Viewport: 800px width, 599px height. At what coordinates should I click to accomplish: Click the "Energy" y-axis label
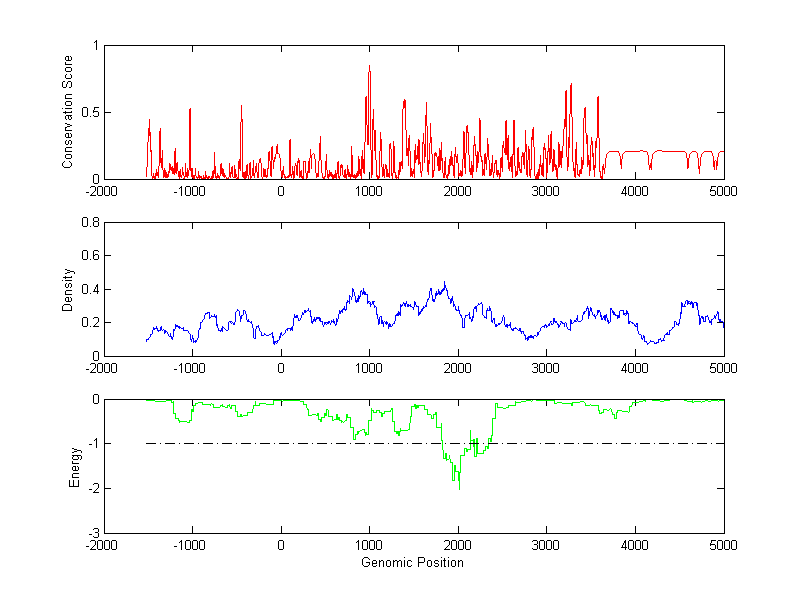click(x=74, y=466)
